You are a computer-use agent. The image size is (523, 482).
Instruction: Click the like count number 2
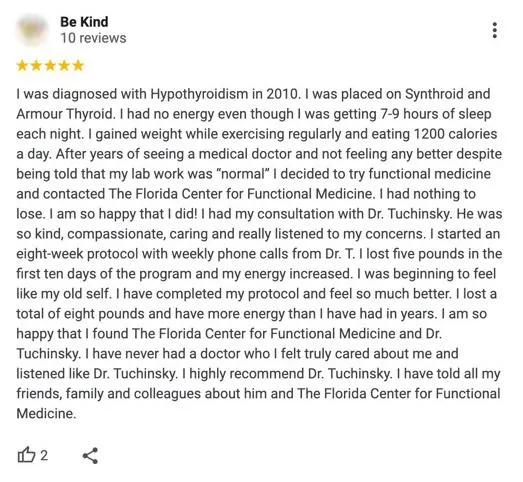pyautogui.click(x=44, y=455)
